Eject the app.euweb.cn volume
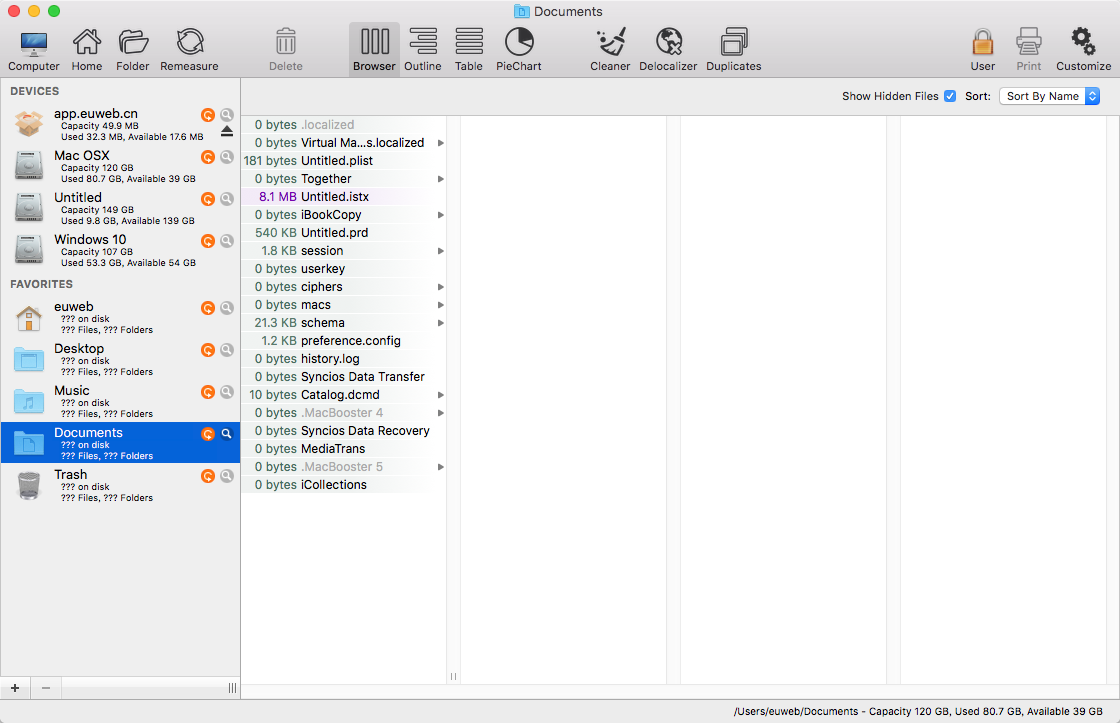The height and width of the screenshot is (723, 1120). point(226,131)
